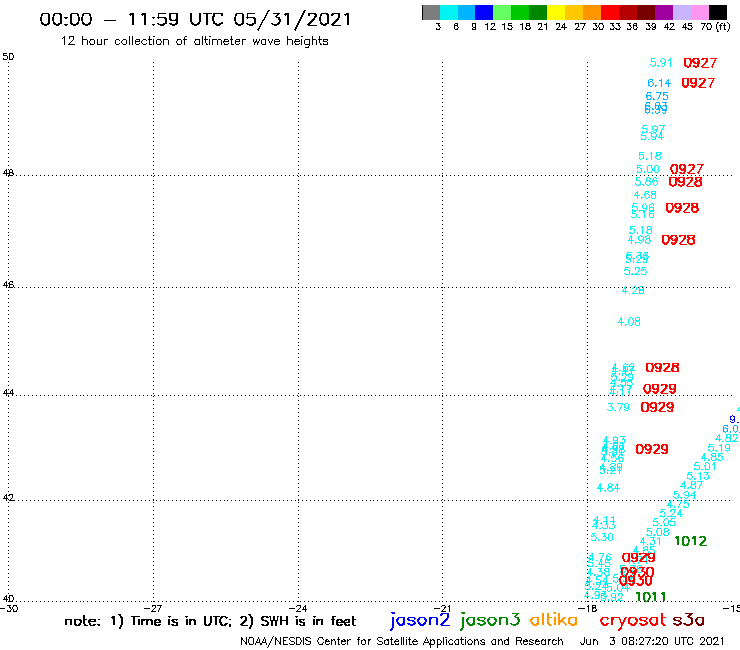The image size is (740, 650).
Task: Click the bright red 33 ft legend swatch
Action: tap(610, 12)
